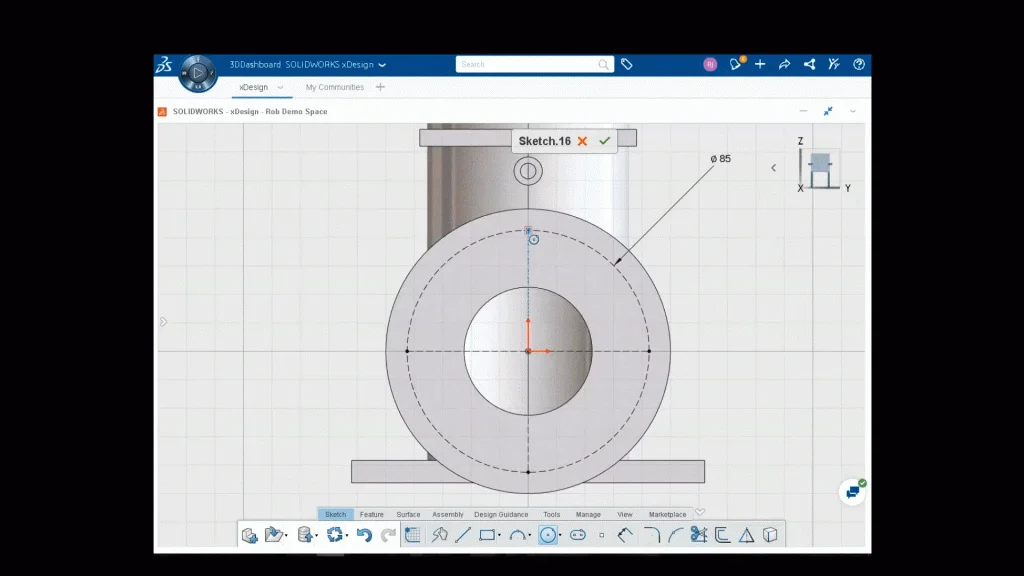Click the Offset entities tool
1024x576 pixels.
(721, 535)
